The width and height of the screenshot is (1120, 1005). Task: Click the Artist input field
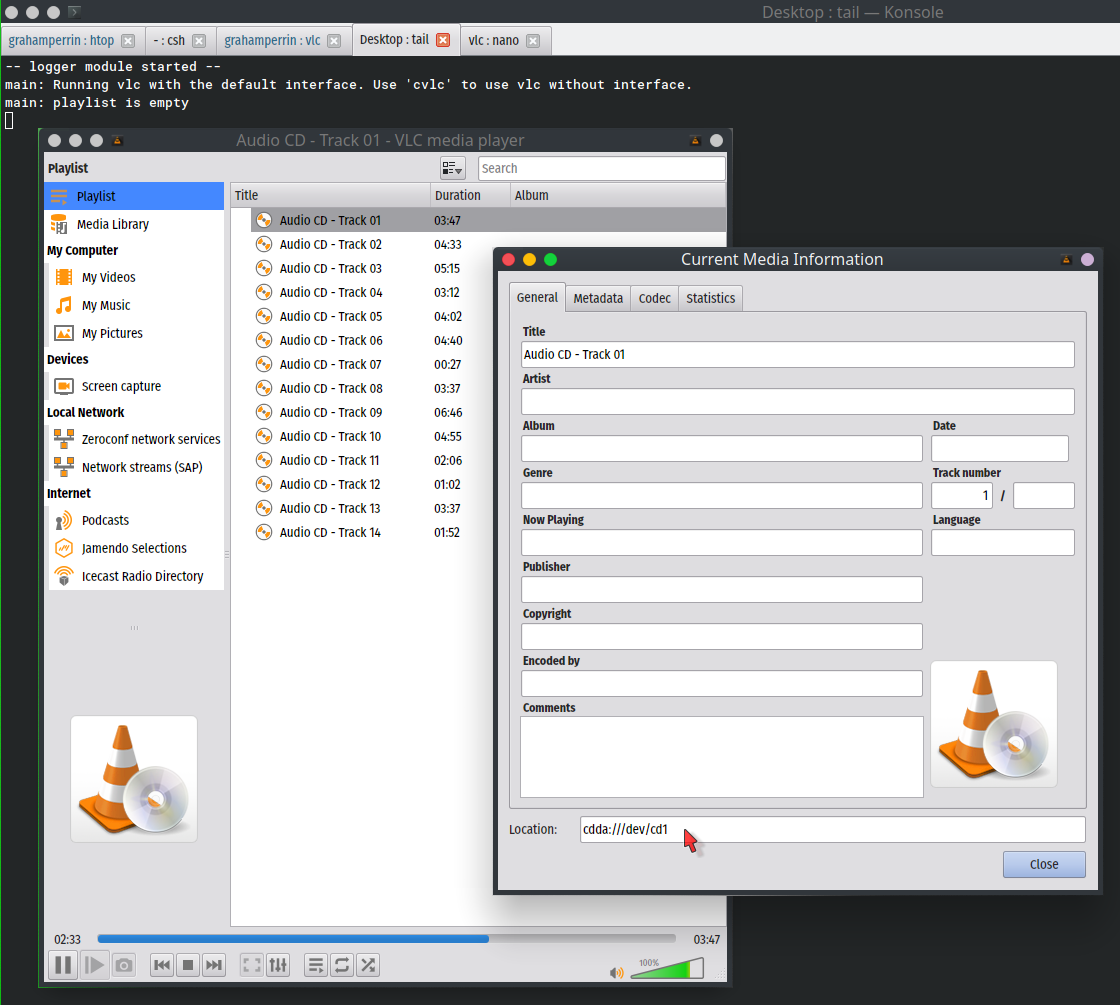[797, 401]
